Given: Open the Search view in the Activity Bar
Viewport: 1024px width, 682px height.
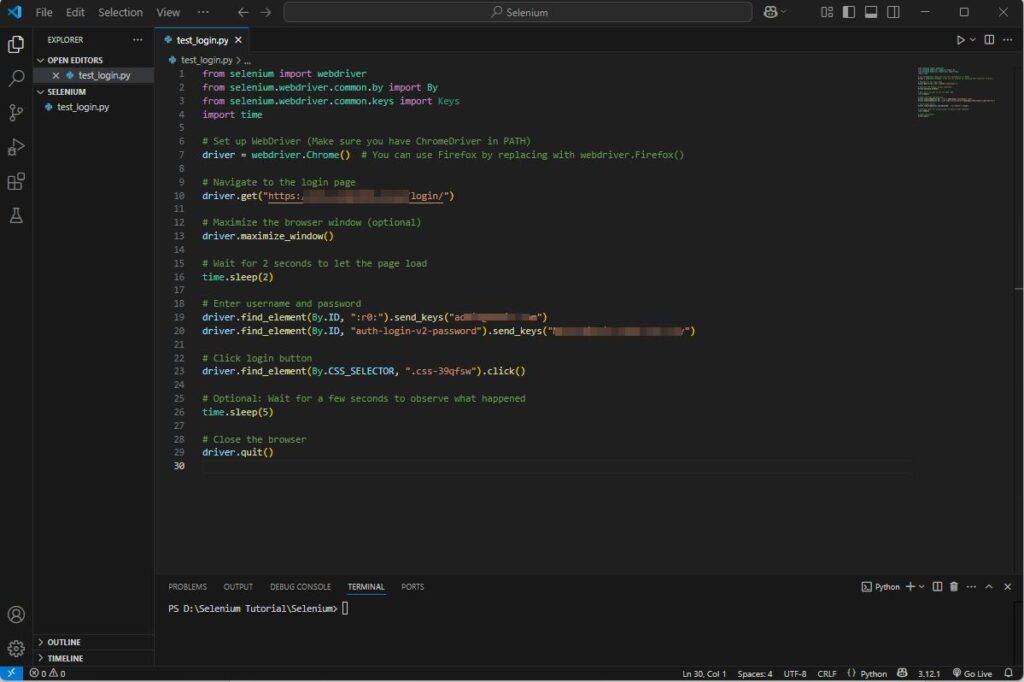Looking at the screenshot, I should pos(14,76).
